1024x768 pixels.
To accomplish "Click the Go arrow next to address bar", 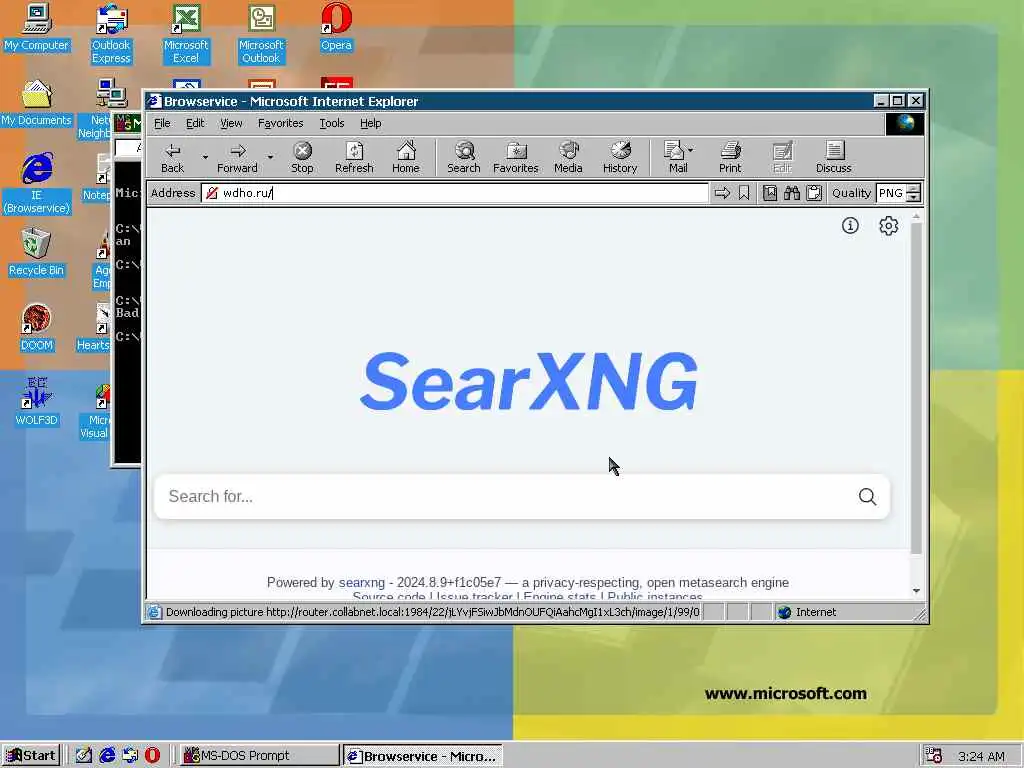I will click(x=722, y=193).
